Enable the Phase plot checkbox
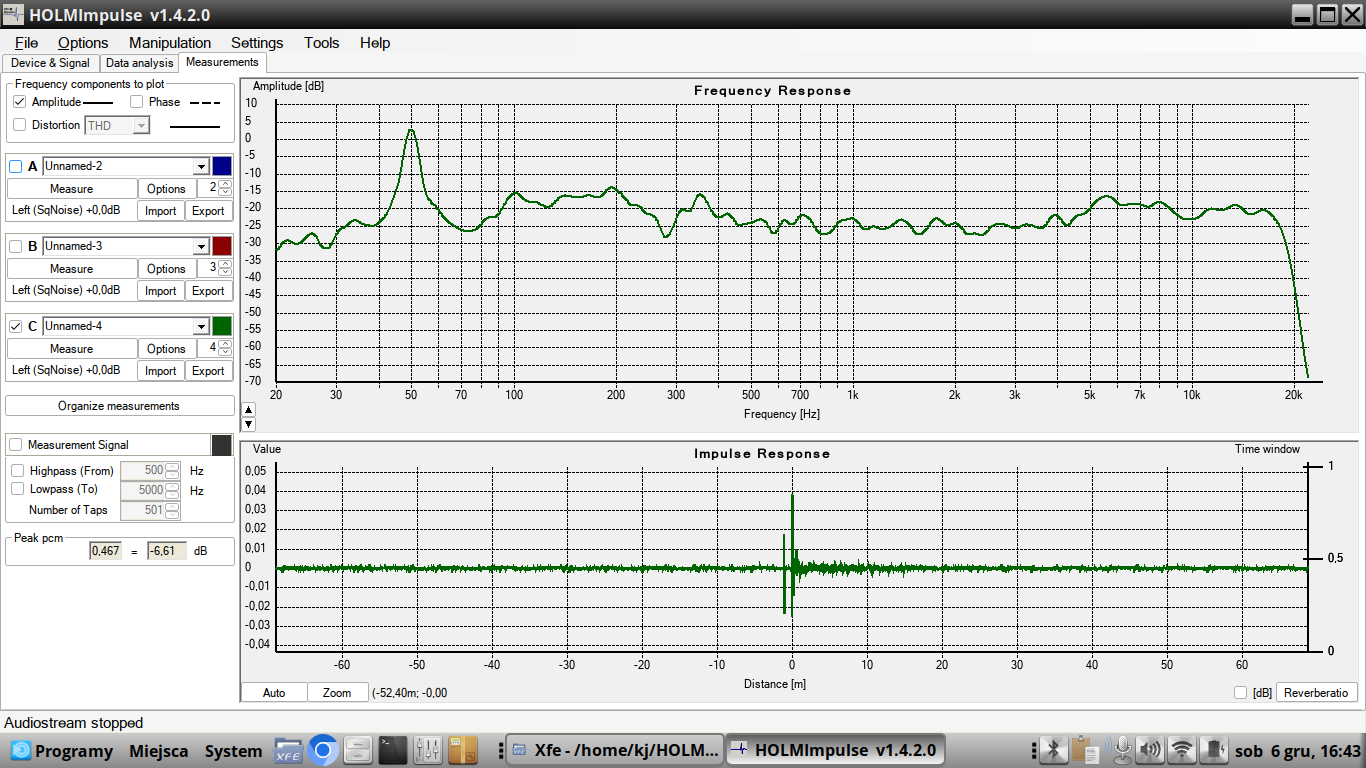The image size is (1366, 768). point(137,102)
